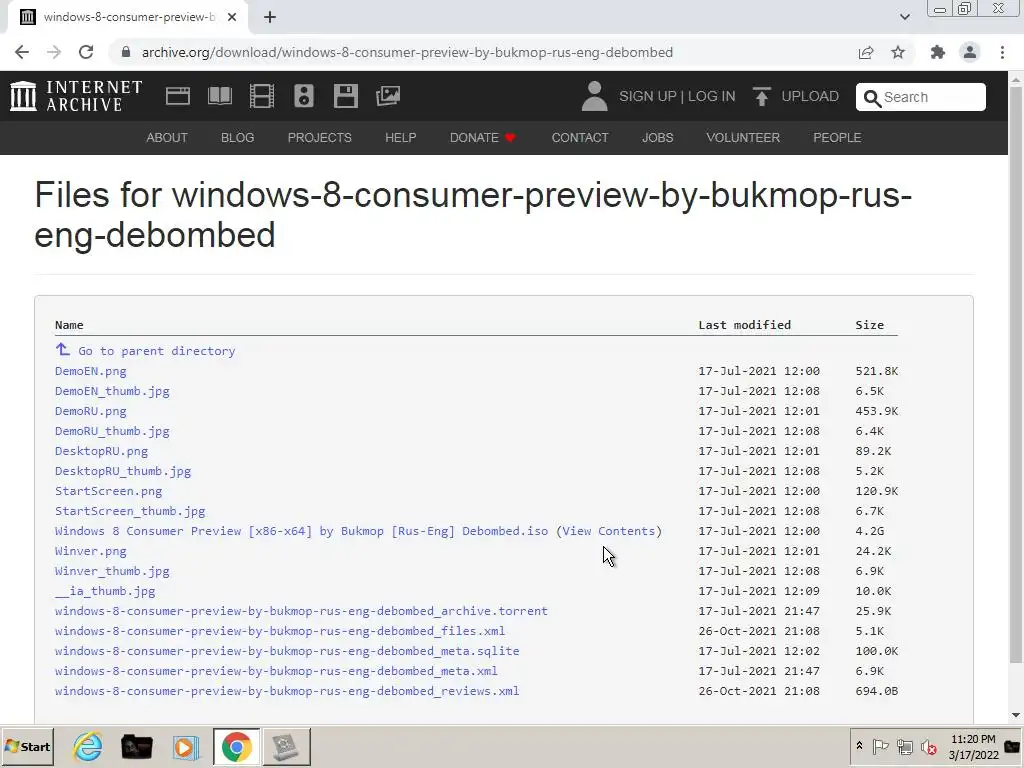Open the Texts book icon
Screen dimensions: 1024x768
(219, 96)
